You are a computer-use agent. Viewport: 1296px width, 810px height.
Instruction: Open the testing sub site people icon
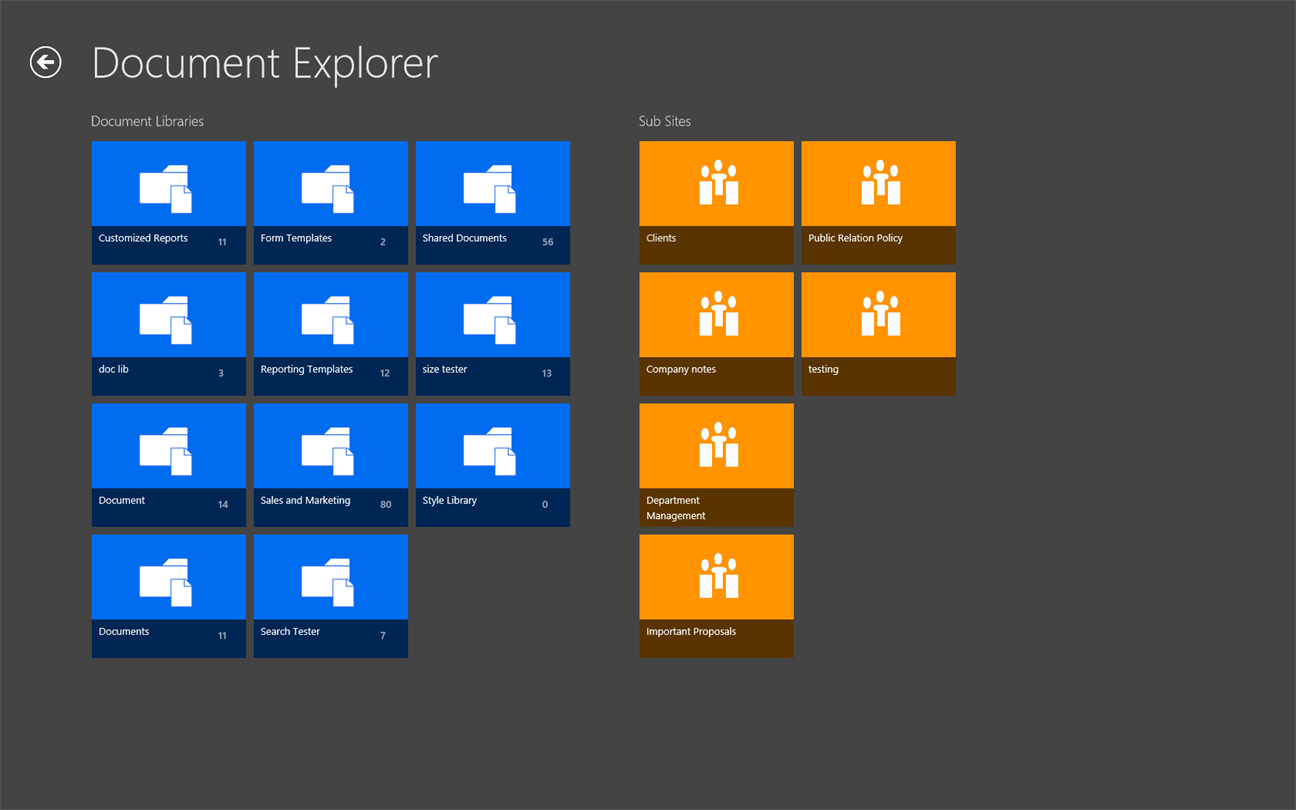click(x=881, y=313)
